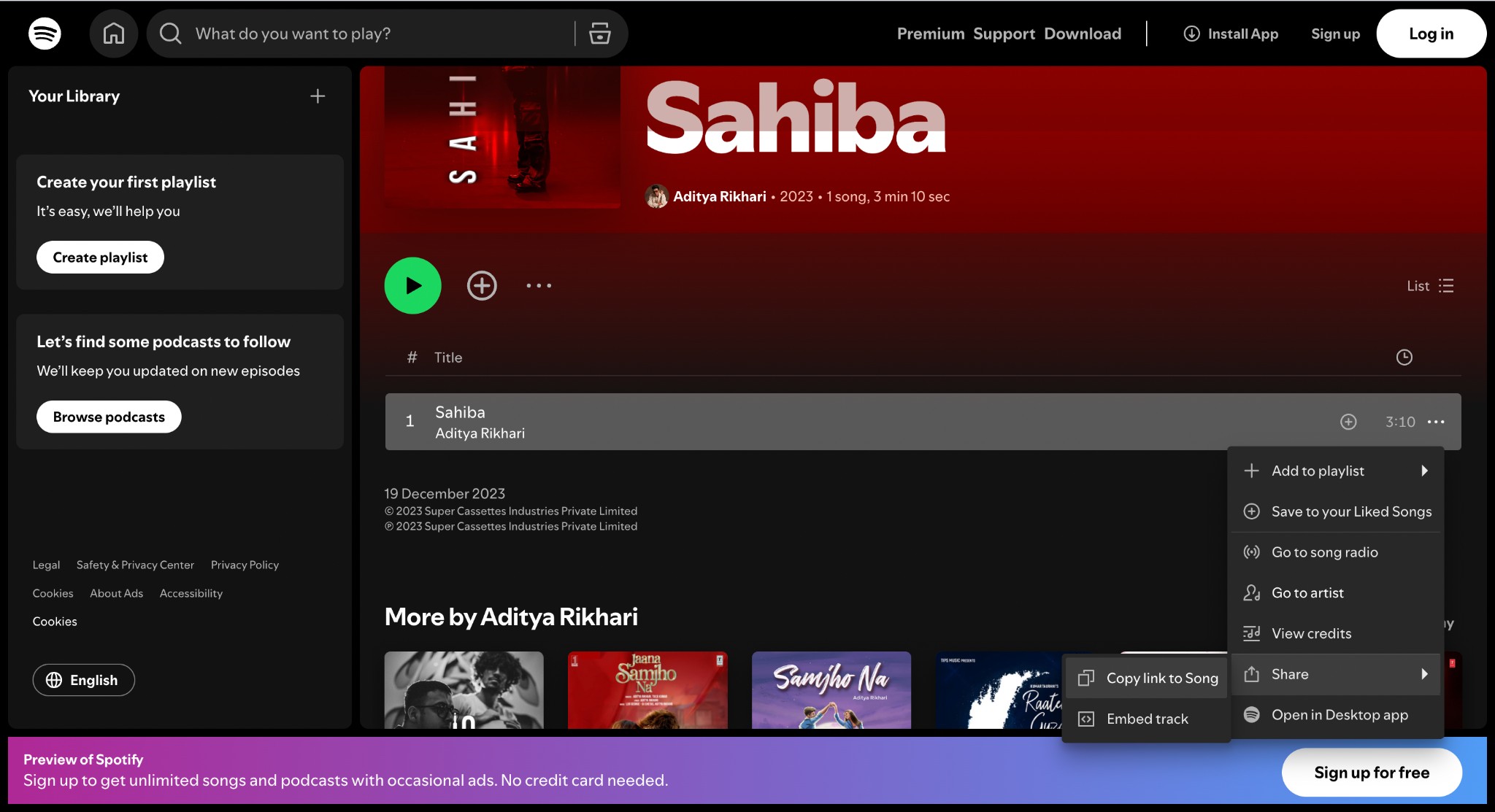Open the Browse icon in search bar
1495x812 pixels.
point(600,34)
